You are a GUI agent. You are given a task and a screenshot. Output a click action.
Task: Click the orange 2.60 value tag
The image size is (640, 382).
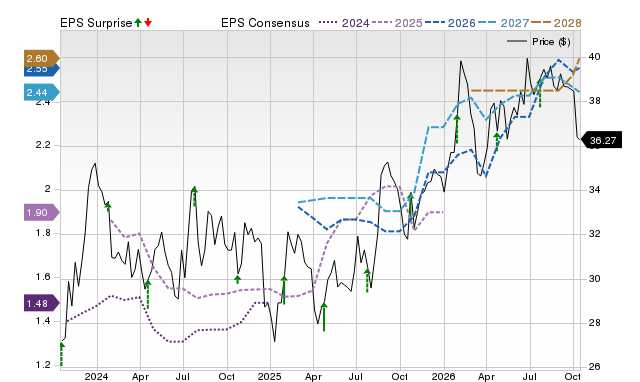pos(42,58)
